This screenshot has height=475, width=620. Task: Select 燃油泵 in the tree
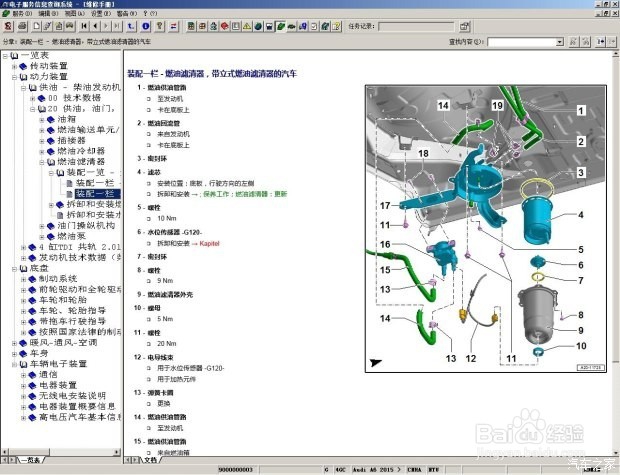[72, 237]
